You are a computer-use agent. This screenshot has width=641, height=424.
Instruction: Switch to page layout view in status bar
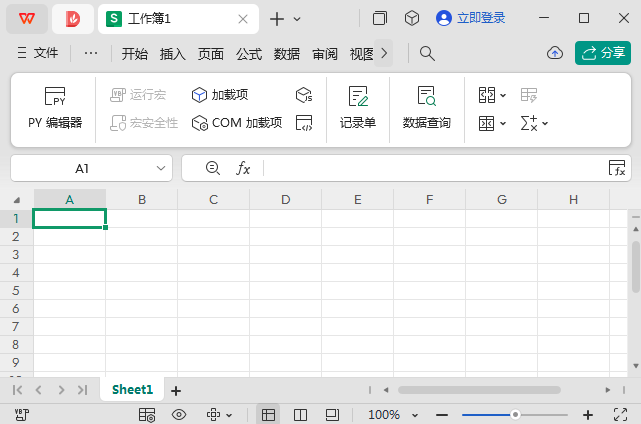301,414
